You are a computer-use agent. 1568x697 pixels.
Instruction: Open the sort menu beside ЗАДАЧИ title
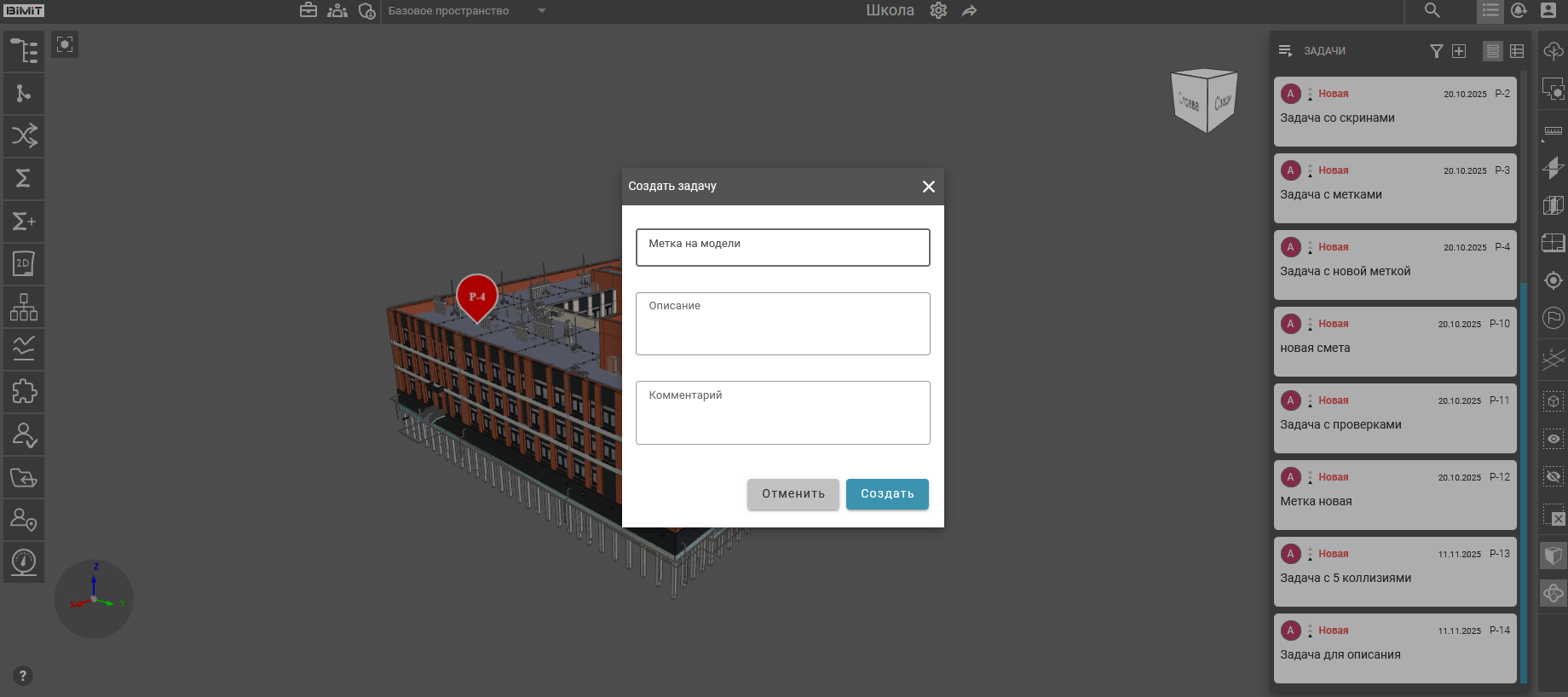(1285, 51)
